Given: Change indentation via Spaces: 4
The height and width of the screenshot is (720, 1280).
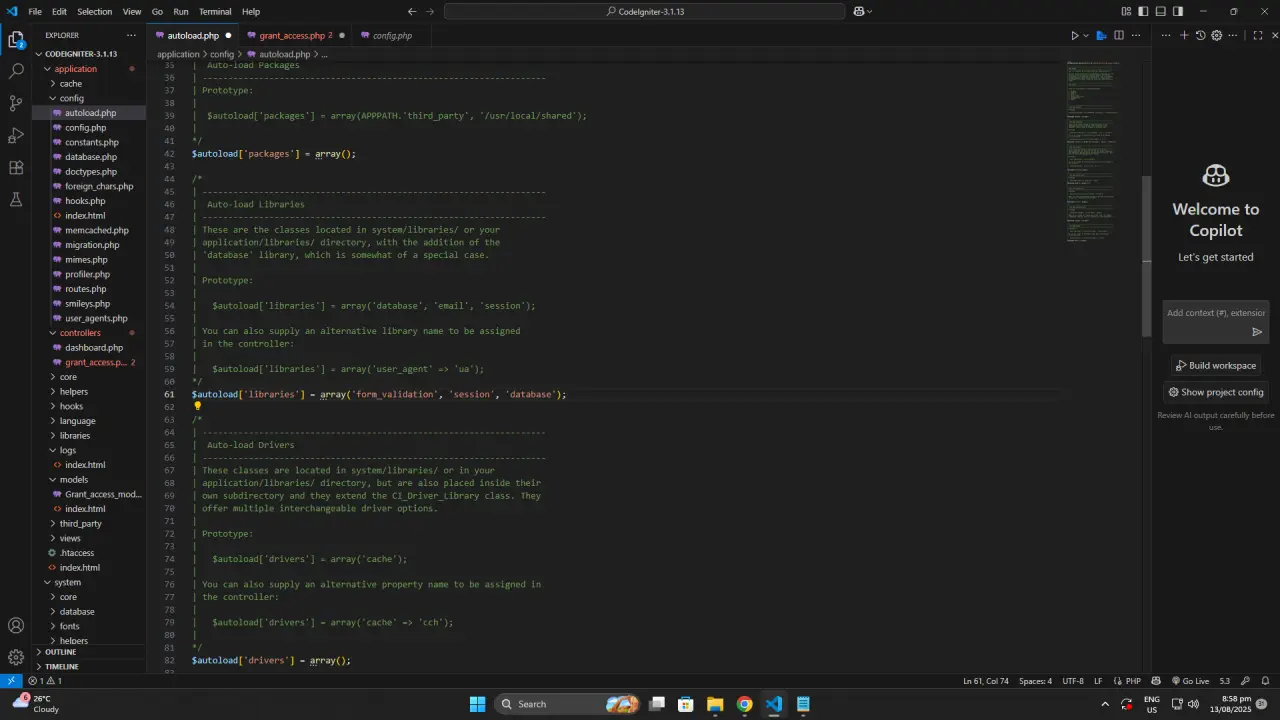Looking at the screenshot, I should [x=1035, y=681].
